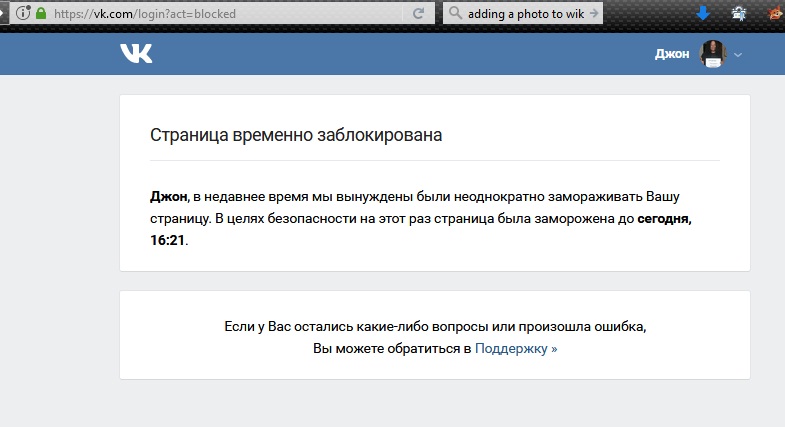This screenshot has width=785, height=427.
Task: Expand the profile menu chevron next to avatar
Action: coord(738,55)
